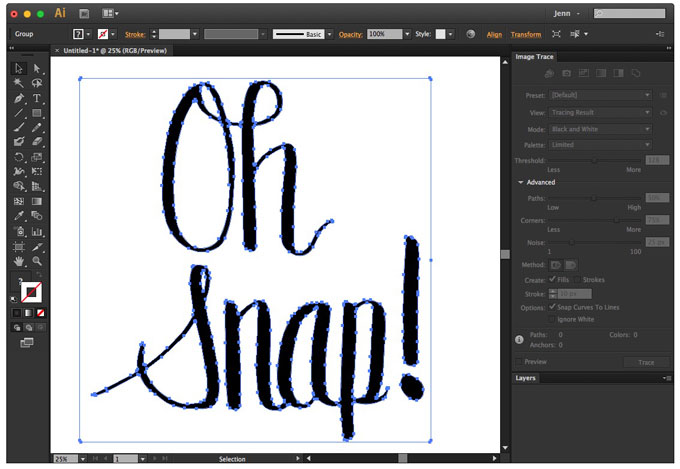This screenshot has height=469, width=680.
Task: Select the Blend tool
Action: point(37,216)
